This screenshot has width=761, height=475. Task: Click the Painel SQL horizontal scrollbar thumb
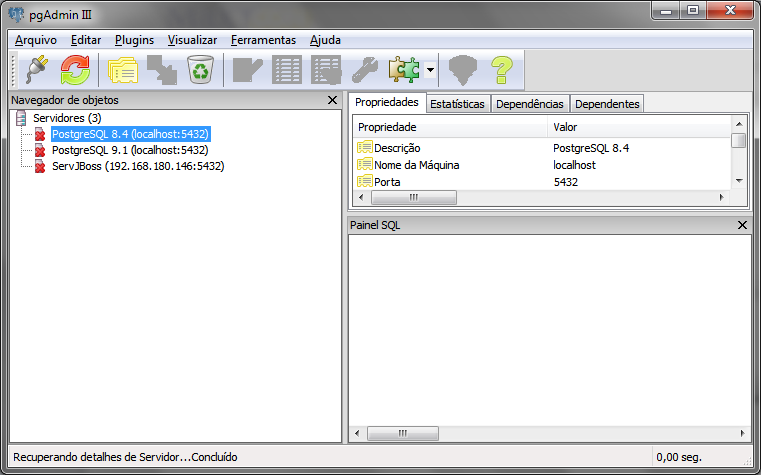(x=403, y=433)
